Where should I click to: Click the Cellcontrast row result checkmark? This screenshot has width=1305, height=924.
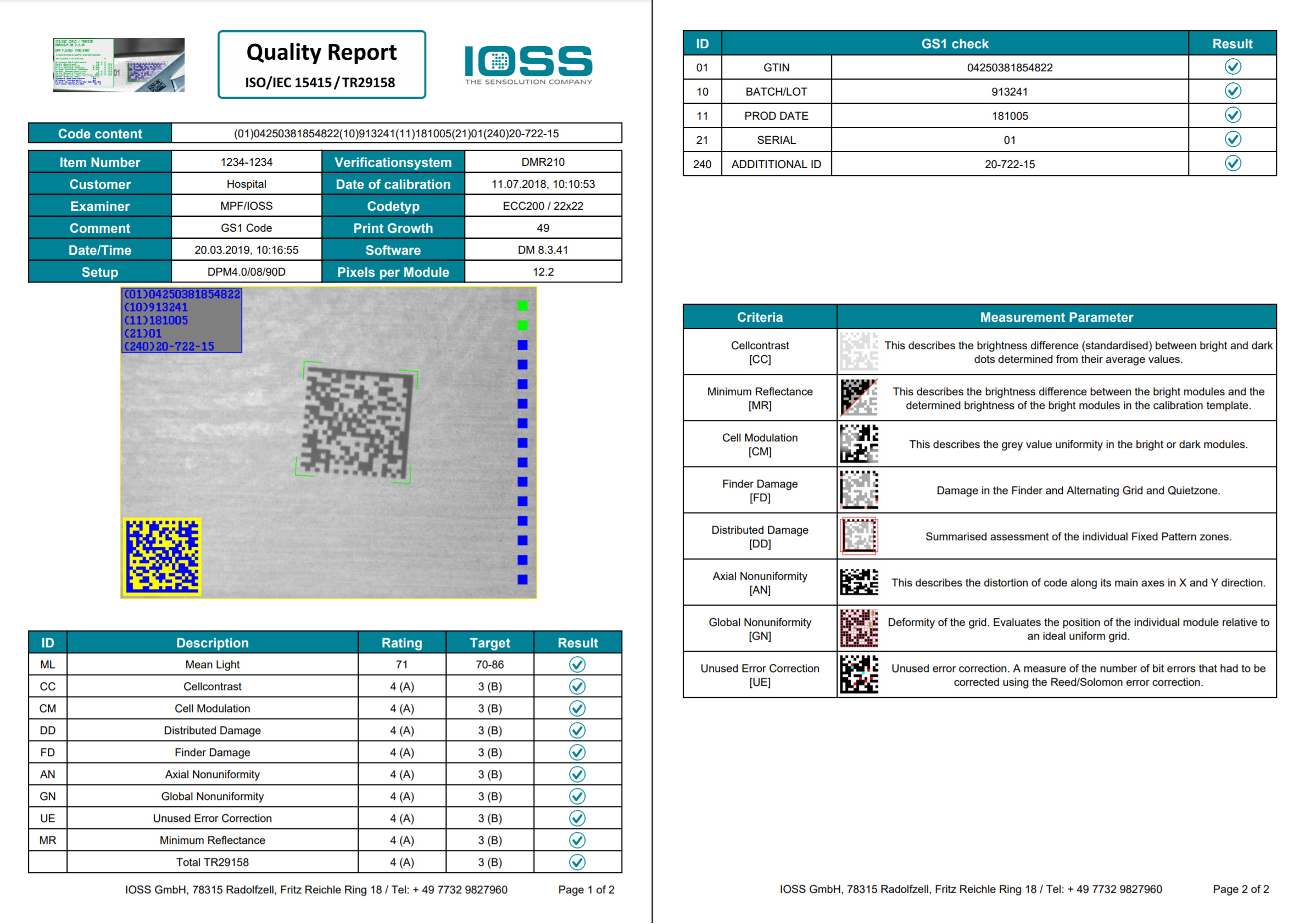click(578, 687)
